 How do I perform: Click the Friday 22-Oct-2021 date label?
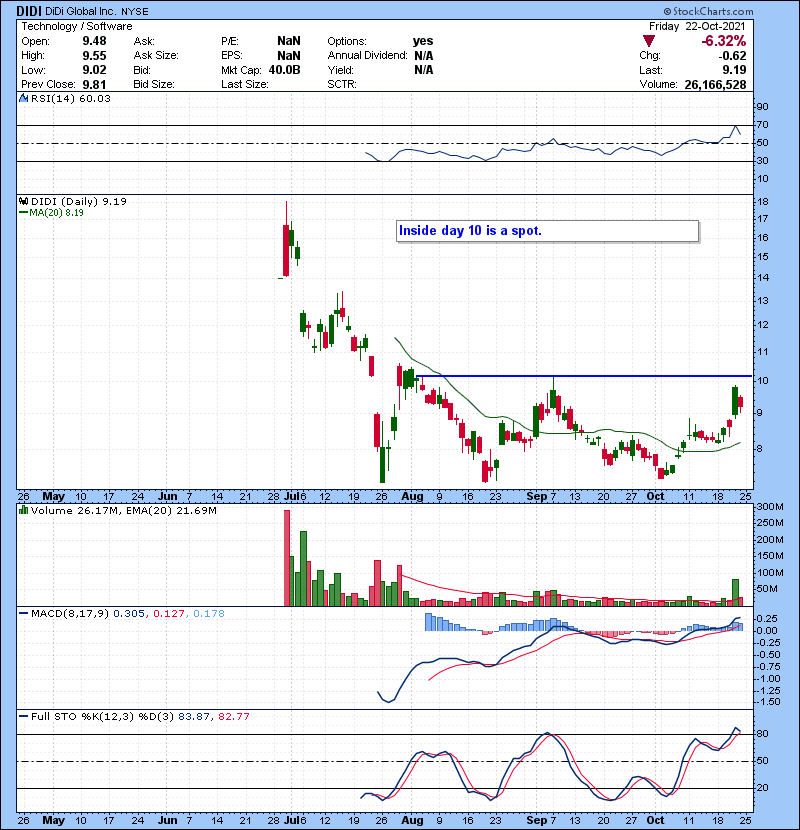pyautogui.click(x=697, y=26)
